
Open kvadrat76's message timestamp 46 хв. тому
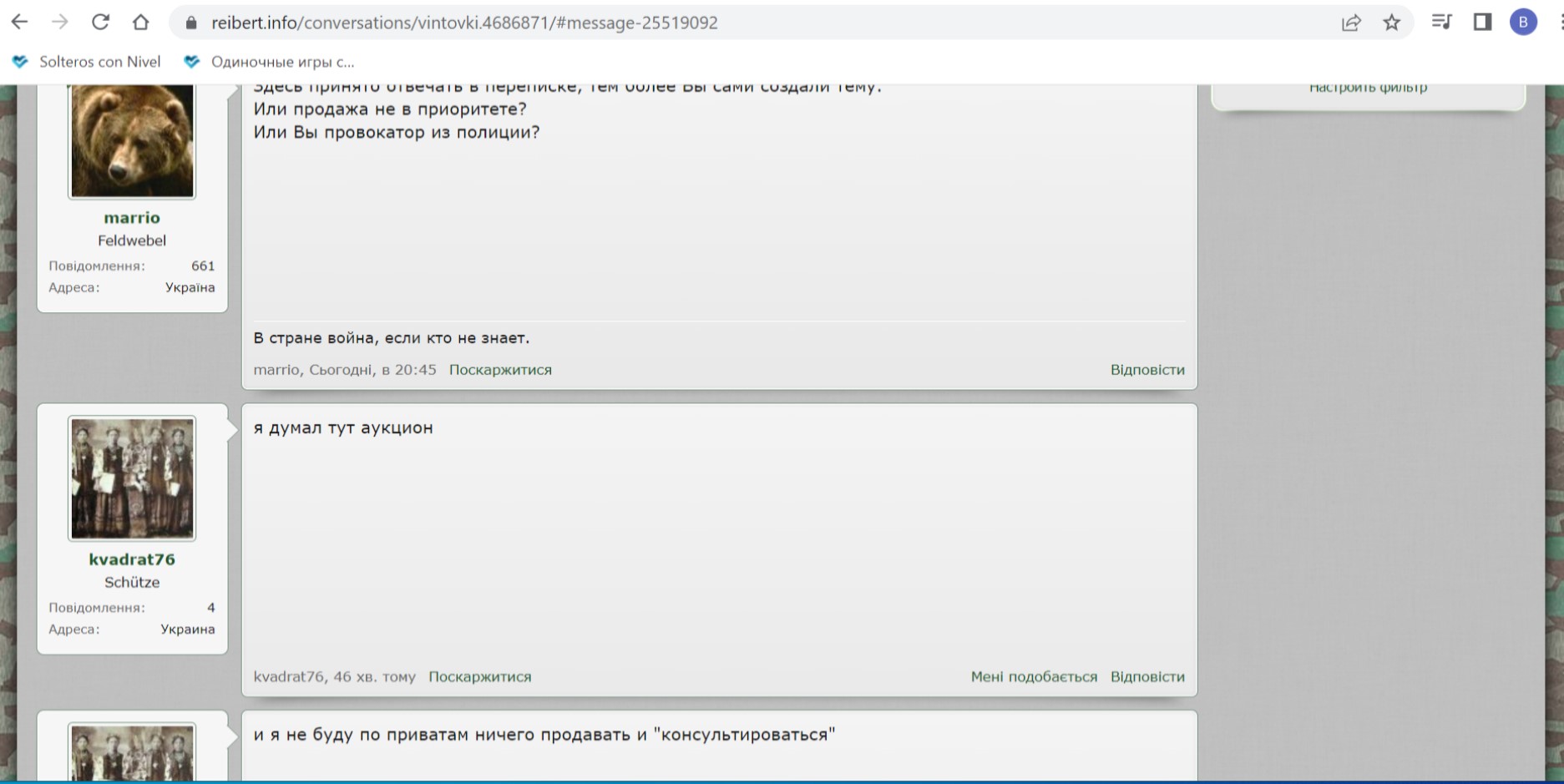point(374,677)
